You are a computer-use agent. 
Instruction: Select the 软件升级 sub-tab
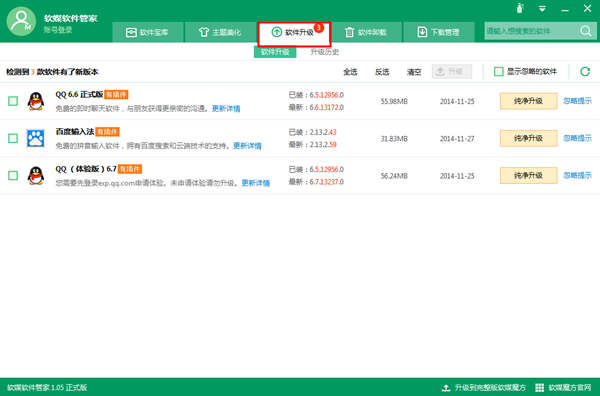pos(275,52)
